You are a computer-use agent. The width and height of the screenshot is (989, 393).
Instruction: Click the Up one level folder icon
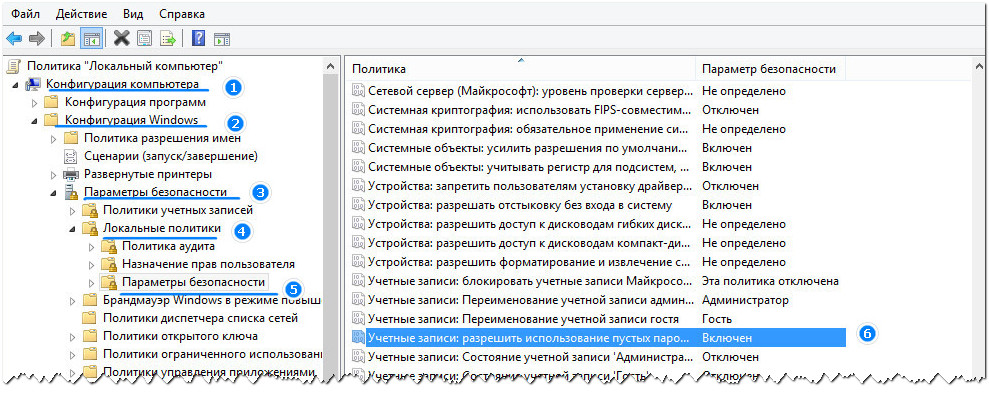pyautogui.click(x=67, y=38)
